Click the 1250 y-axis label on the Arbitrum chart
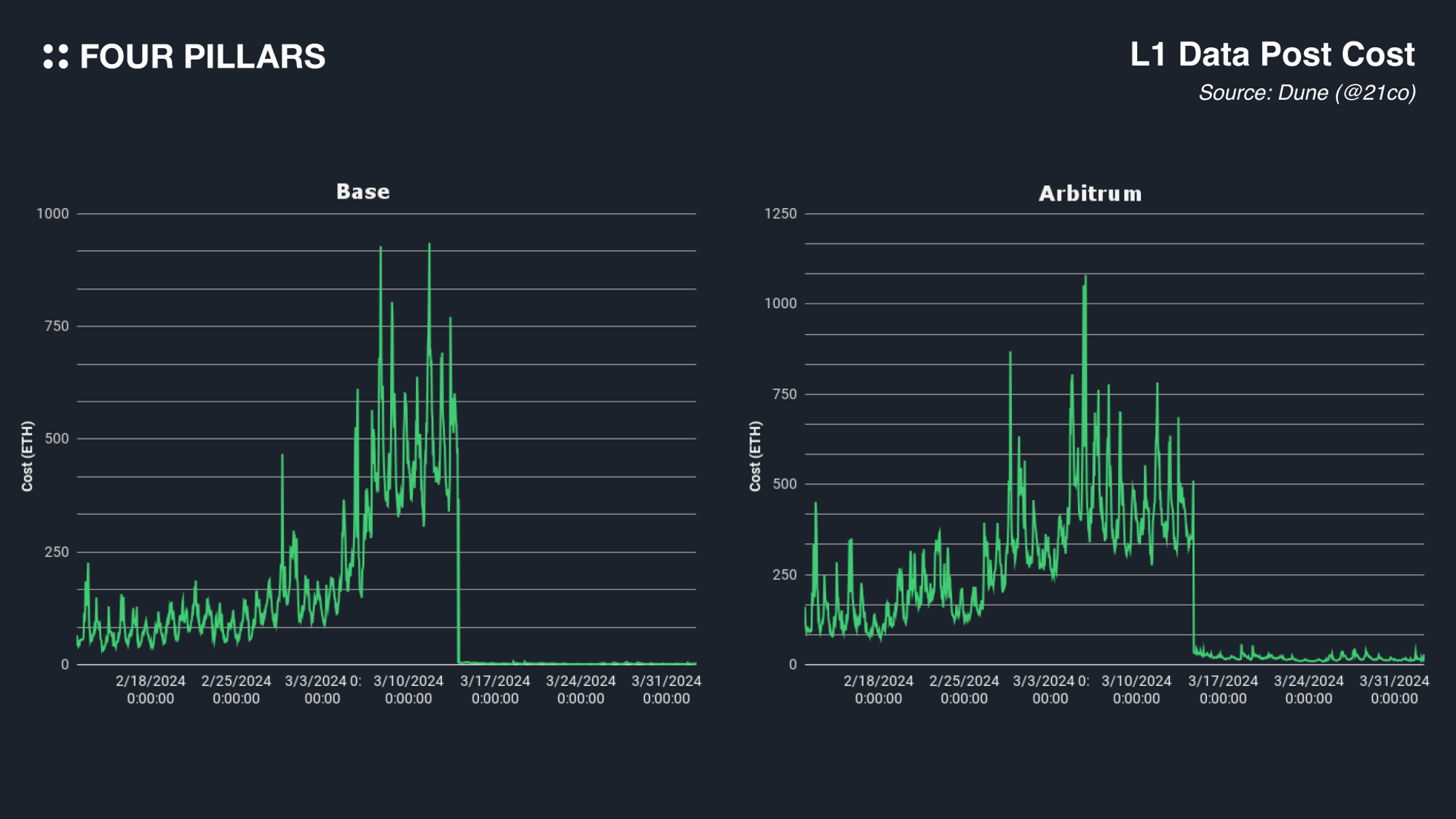Image resolution: width=1456 pixels, height=819 pixels. click(x=780, y=214)
